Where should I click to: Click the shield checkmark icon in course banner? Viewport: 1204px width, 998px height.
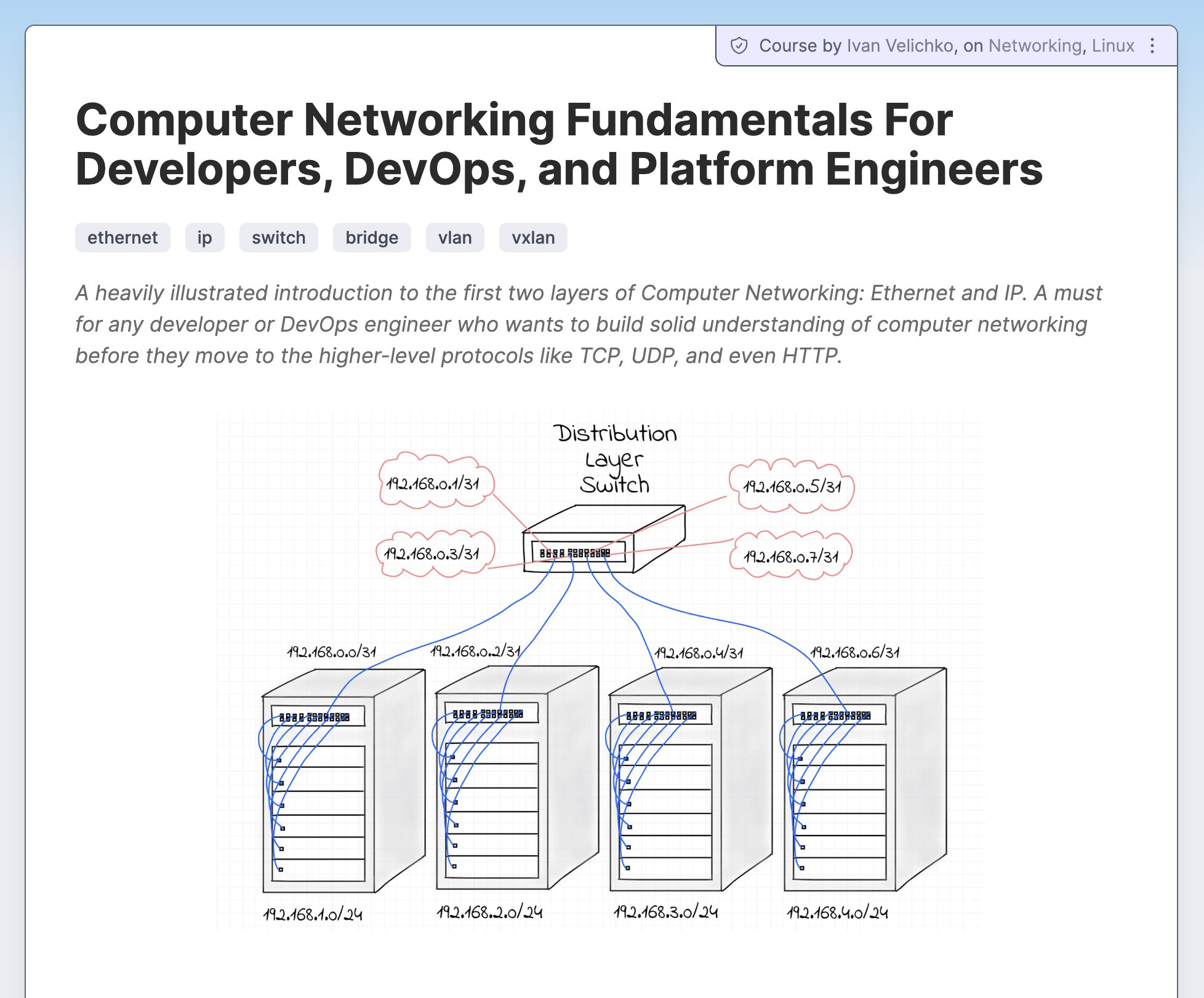click(x=739, y=46)
